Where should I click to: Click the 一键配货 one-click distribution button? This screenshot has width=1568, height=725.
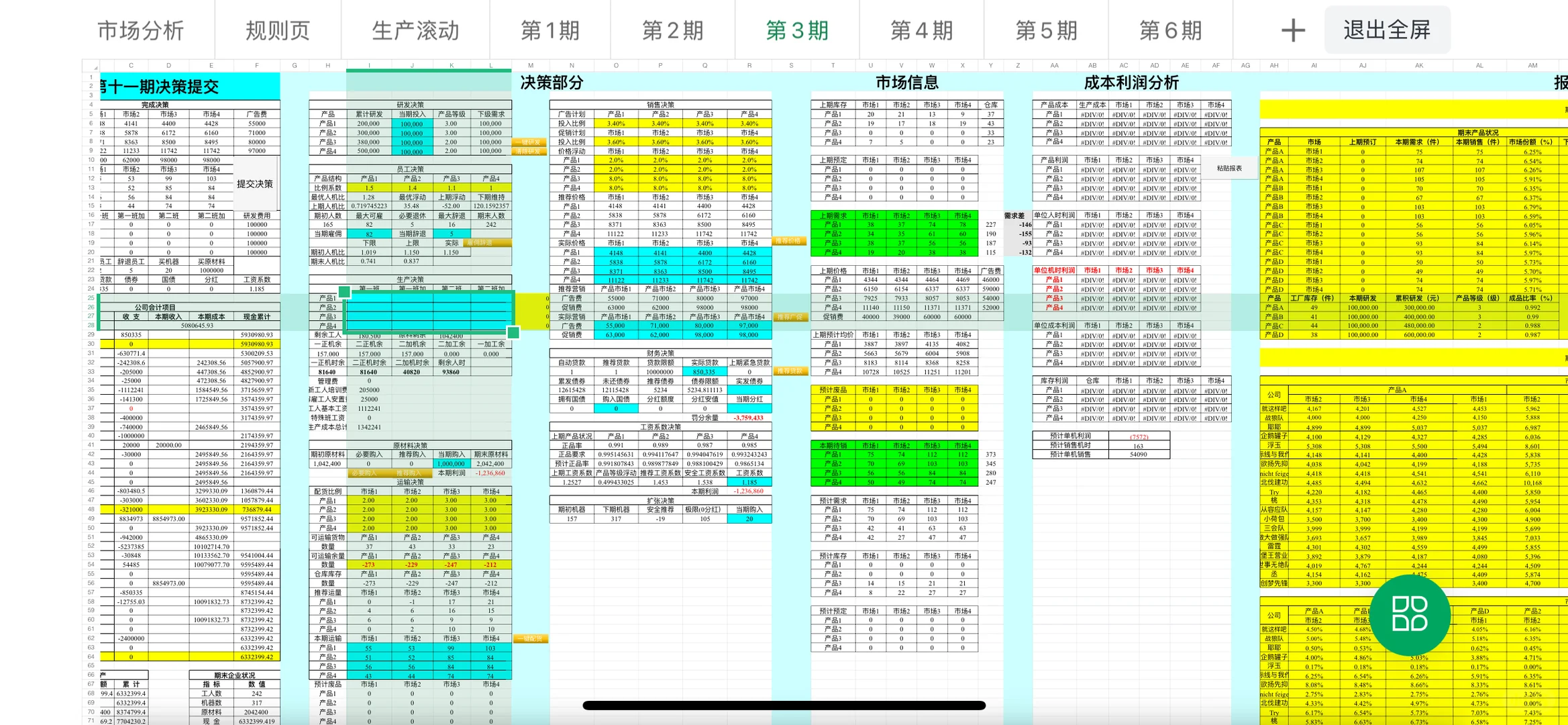point(530,639)
